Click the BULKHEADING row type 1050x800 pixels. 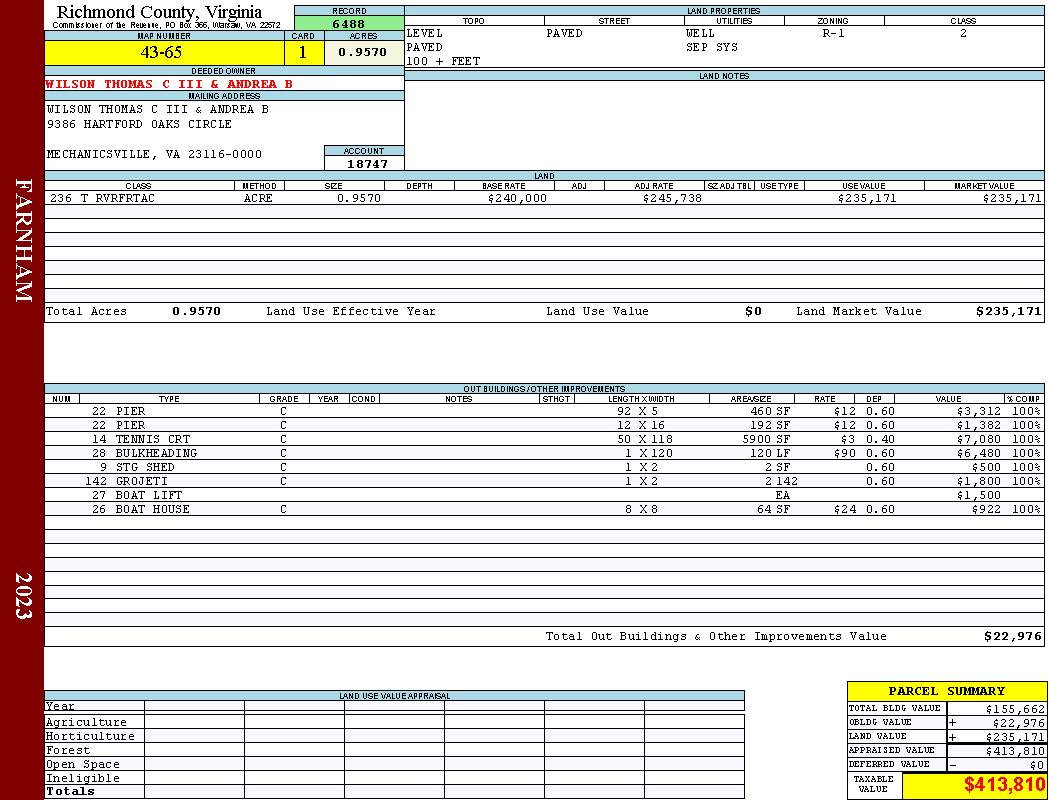click(156, 453)
